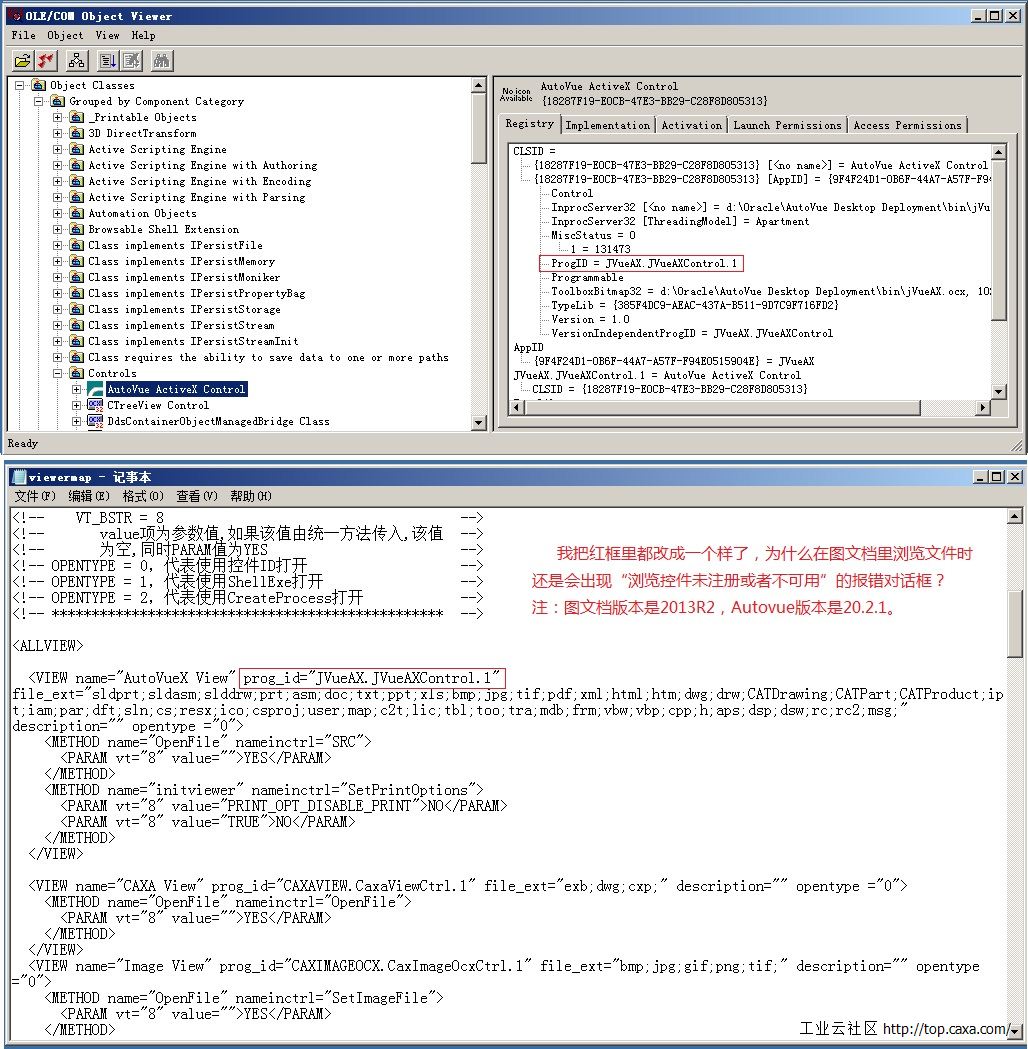1028x1049 pixels.
Task: Select Class implements IPersistMoniker item
Action: click(184, 278)
